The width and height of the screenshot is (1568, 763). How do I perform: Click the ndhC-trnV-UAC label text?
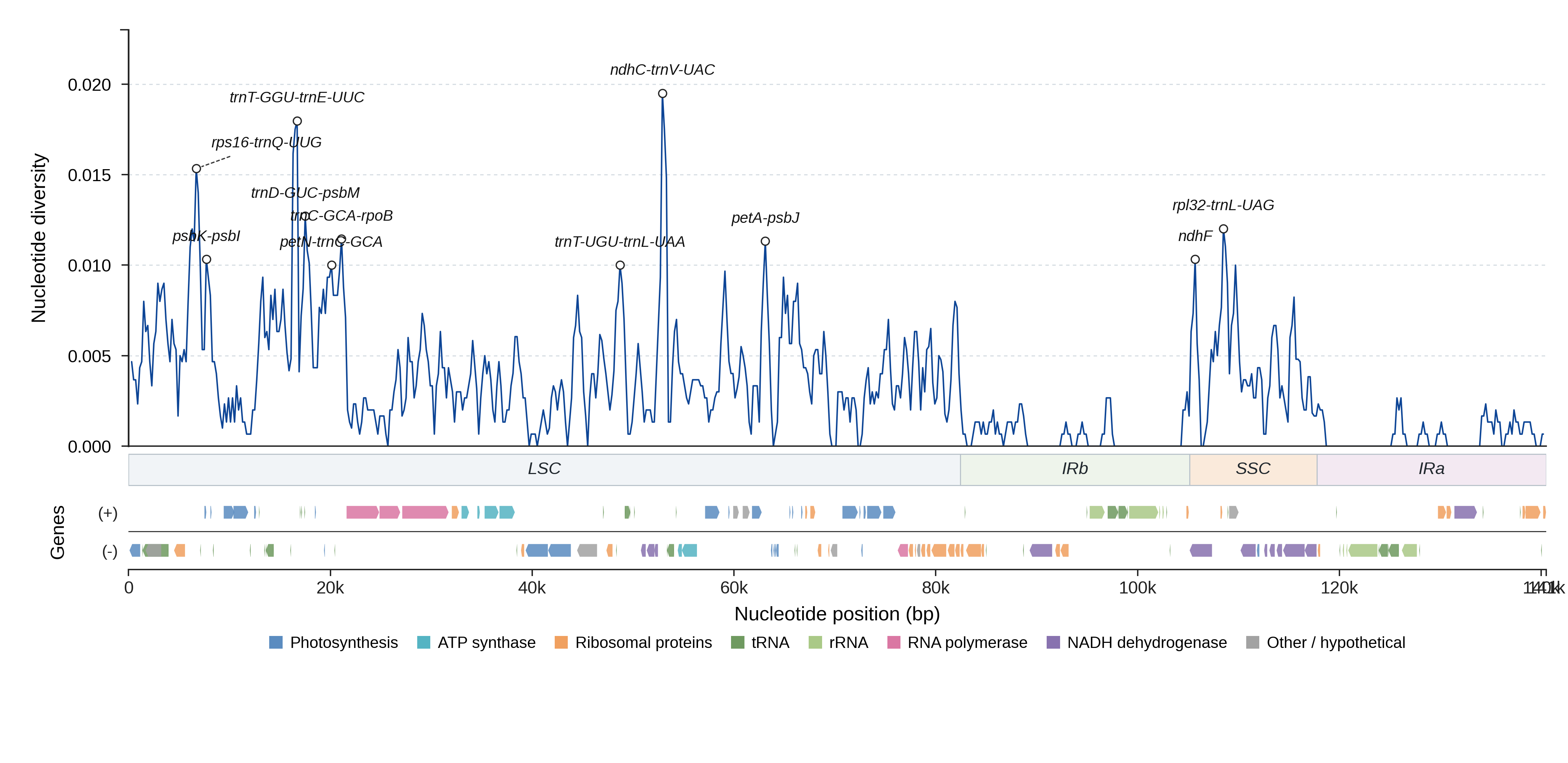tap(662, 70)
